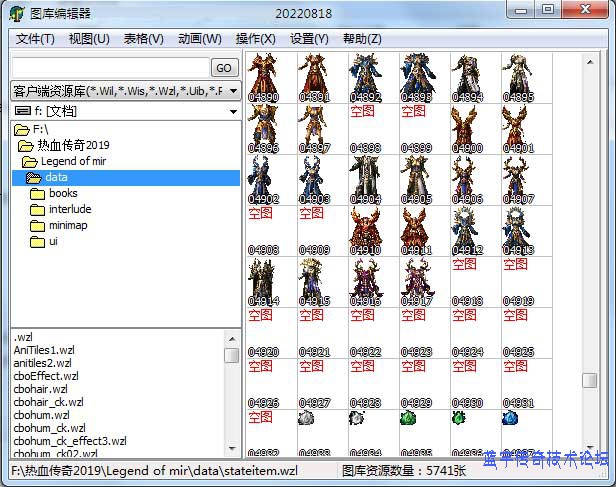This screenshot has height=487, width=616.
Task: Select the armor image numbered 04890
Action: [x=264, y=75]
